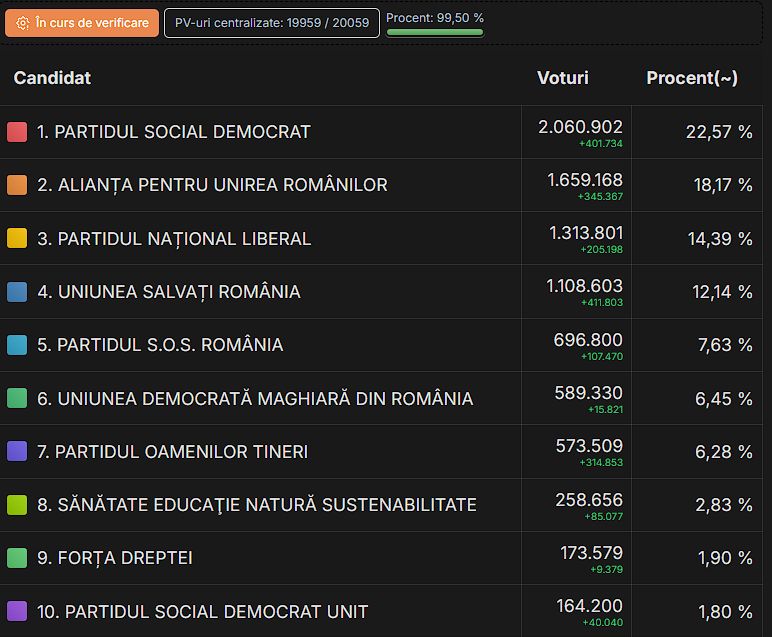Click the green increment +314.853
Image resolution: width=772 pixels, height=637 pixels.
(x=601, y=463)
